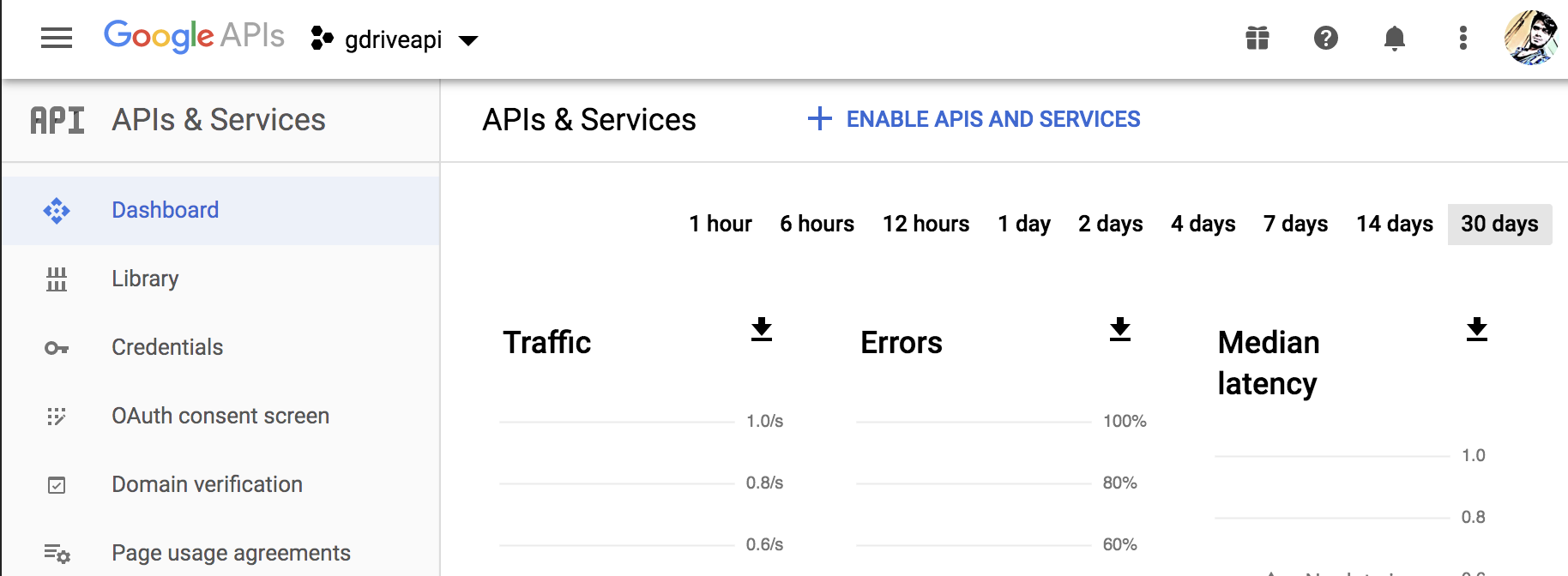The image size is (1568, 576).
Task: Select the 7 days time range
Action: pos(1295,225)
